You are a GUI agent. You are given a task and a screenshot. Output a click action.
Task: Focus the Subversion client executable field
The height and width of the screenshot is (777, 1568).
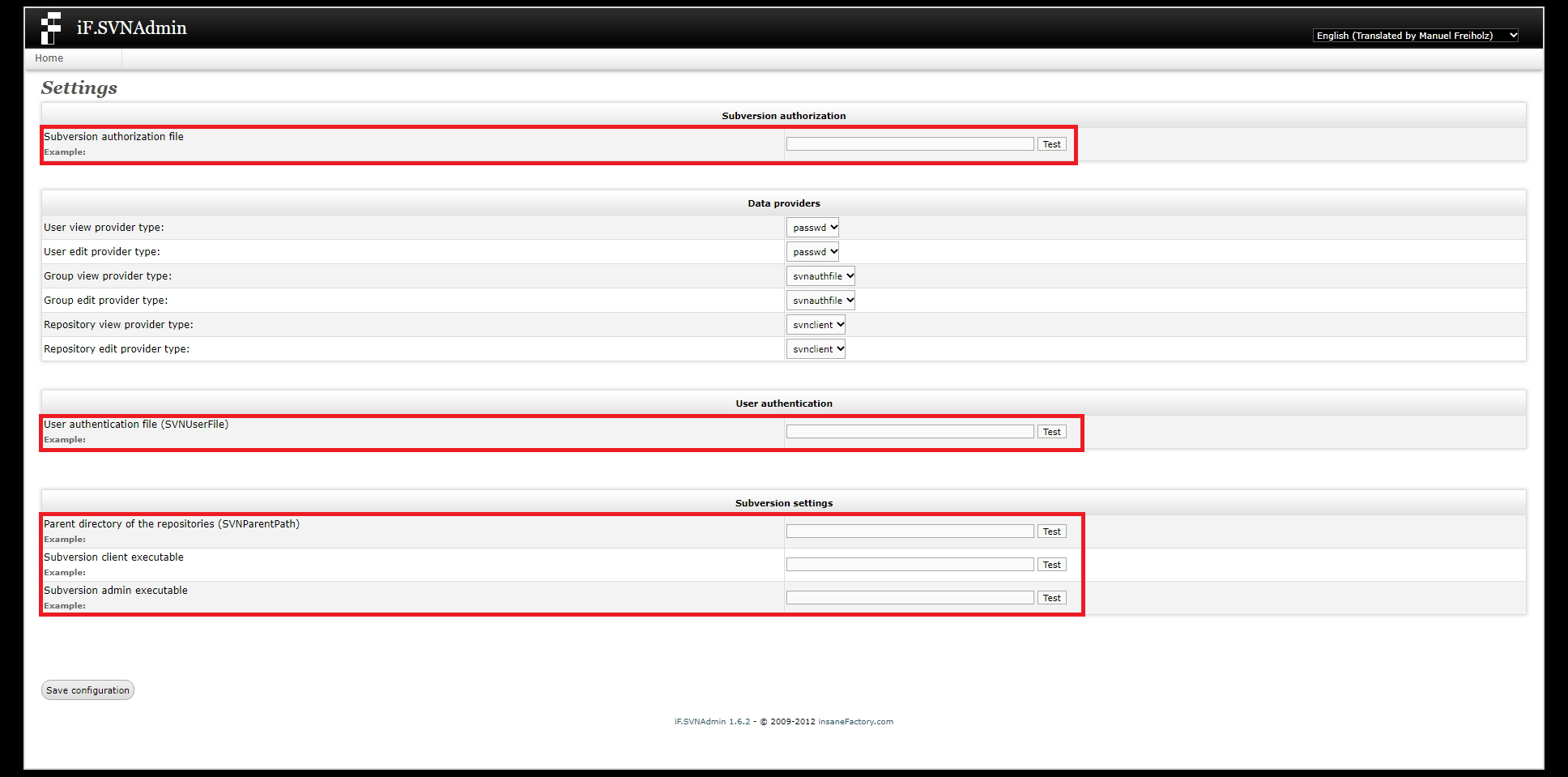pos(910,565)
